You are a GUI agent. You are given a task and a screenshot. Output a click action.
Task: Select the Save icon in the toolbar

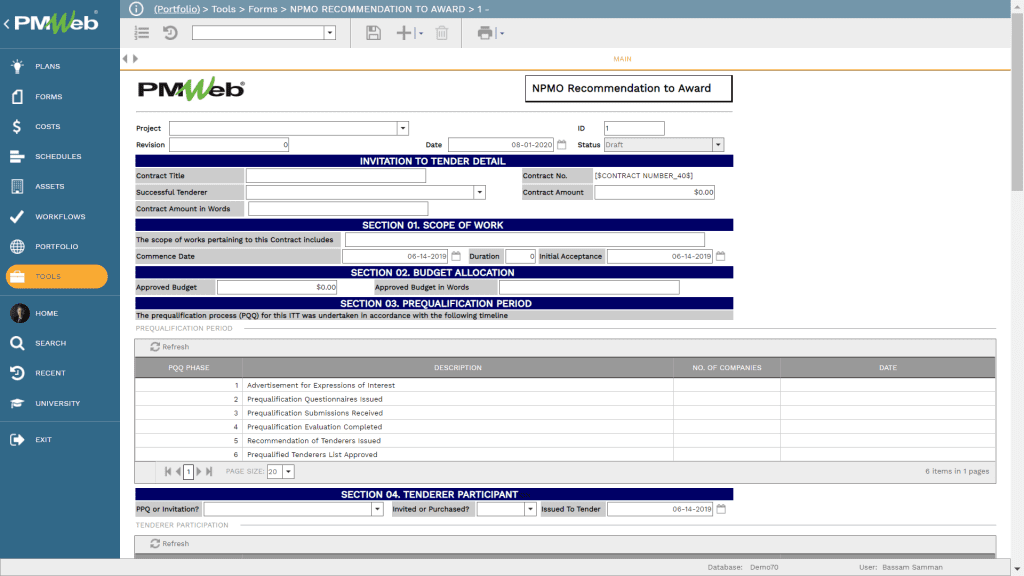coord(373,32)
